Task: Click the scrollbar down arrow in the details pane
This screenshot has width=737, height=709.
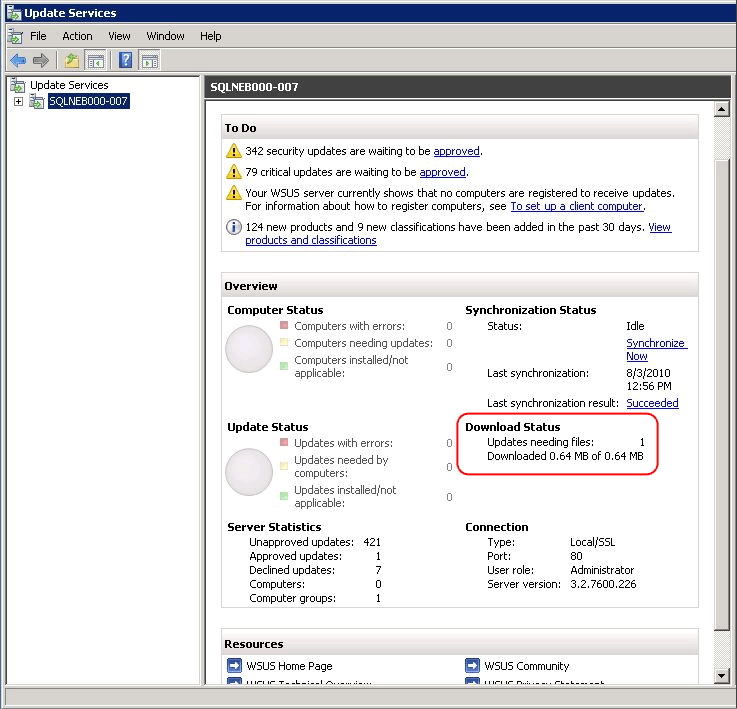Action: pos(721,676)
